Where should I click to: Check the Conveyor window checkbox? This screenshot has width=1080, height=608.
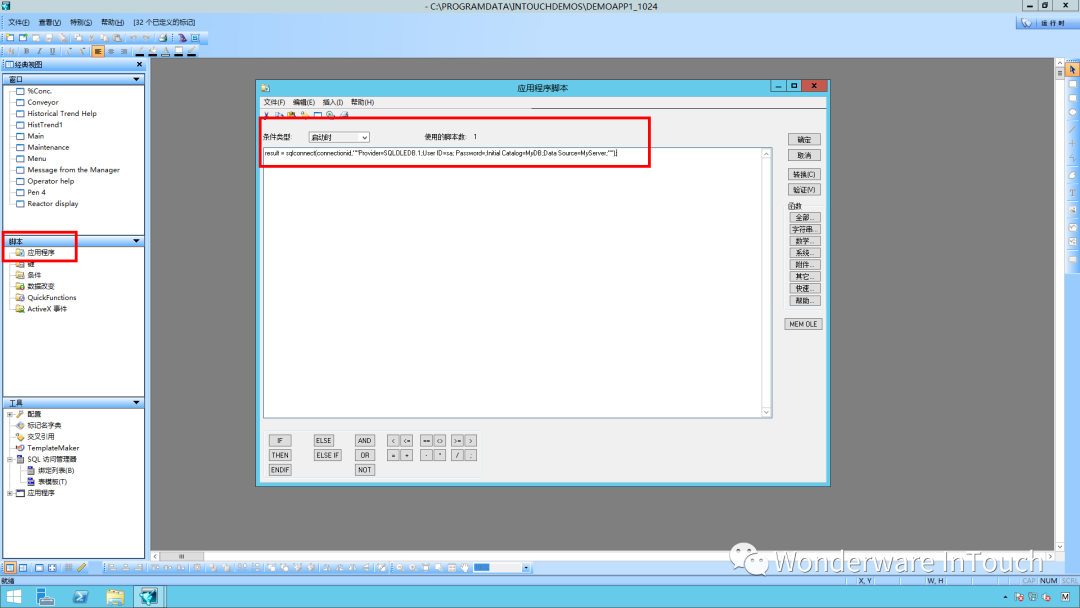[x=22, y=102]
